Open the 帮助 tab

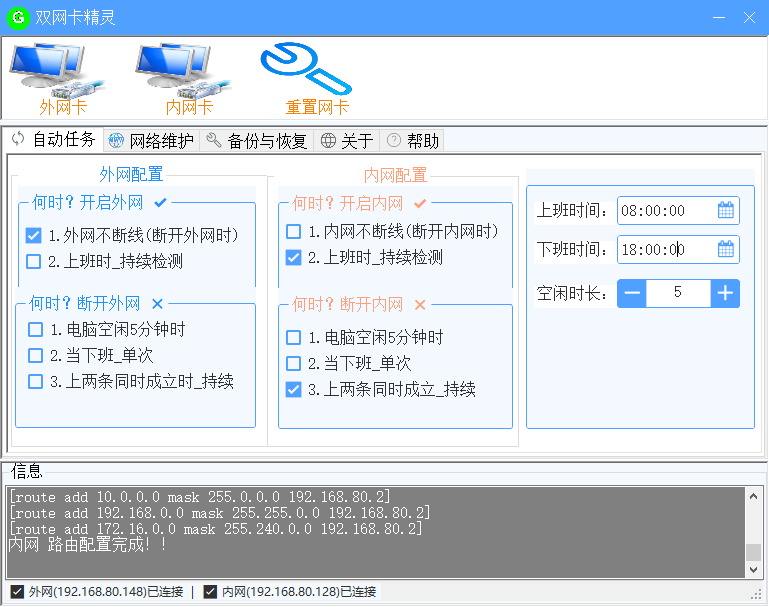pyautogui.click(x=412, y=140)
